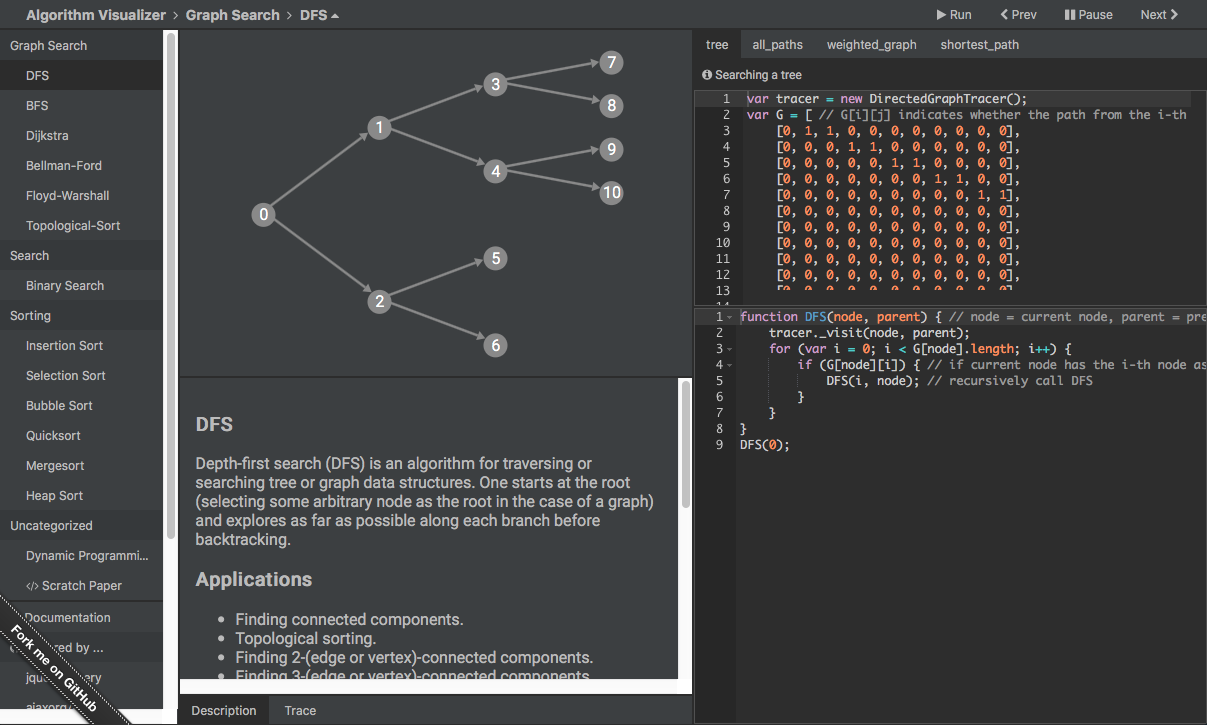Image resolution: width=1207 pixels, height=725 pixels.
Task: Click the Run play button
Action: (953, 15)
